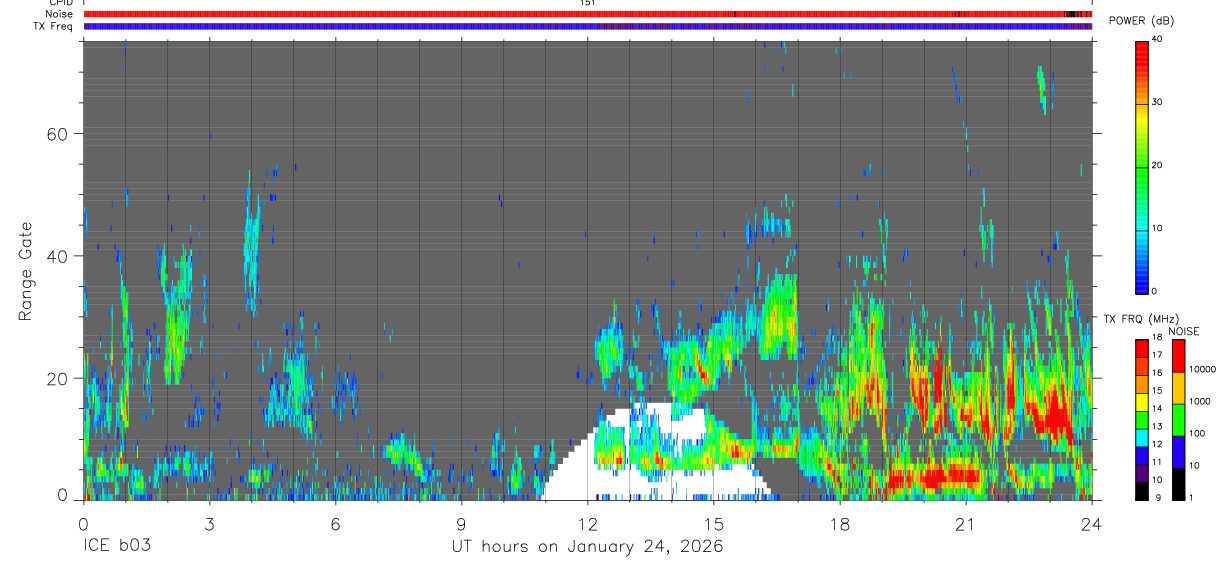Click the '30' label on POWER scale
Screen dimensions: 1228x567
tap(1157, 102)
